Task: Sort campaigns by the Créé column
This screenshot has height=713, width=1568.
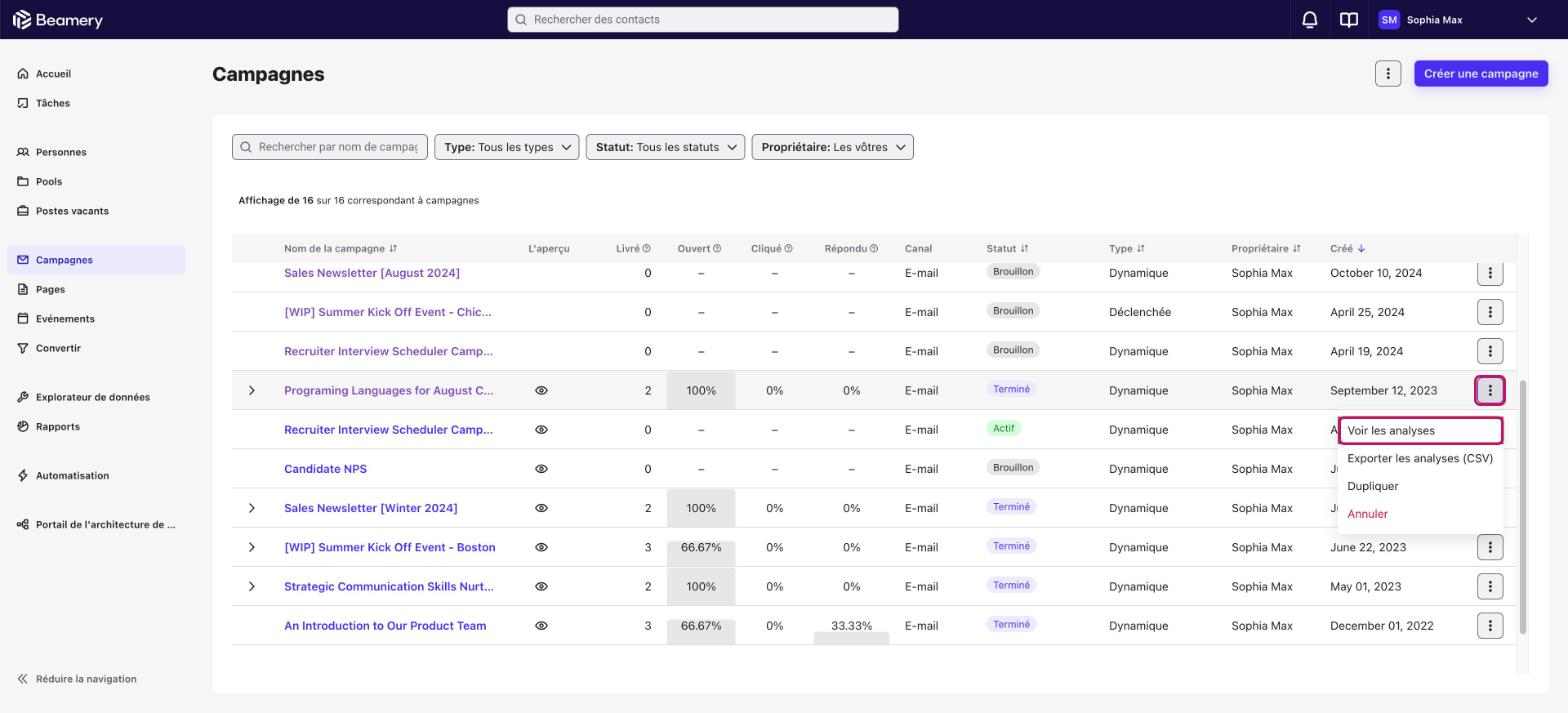Action: (x=1361, y=249)
